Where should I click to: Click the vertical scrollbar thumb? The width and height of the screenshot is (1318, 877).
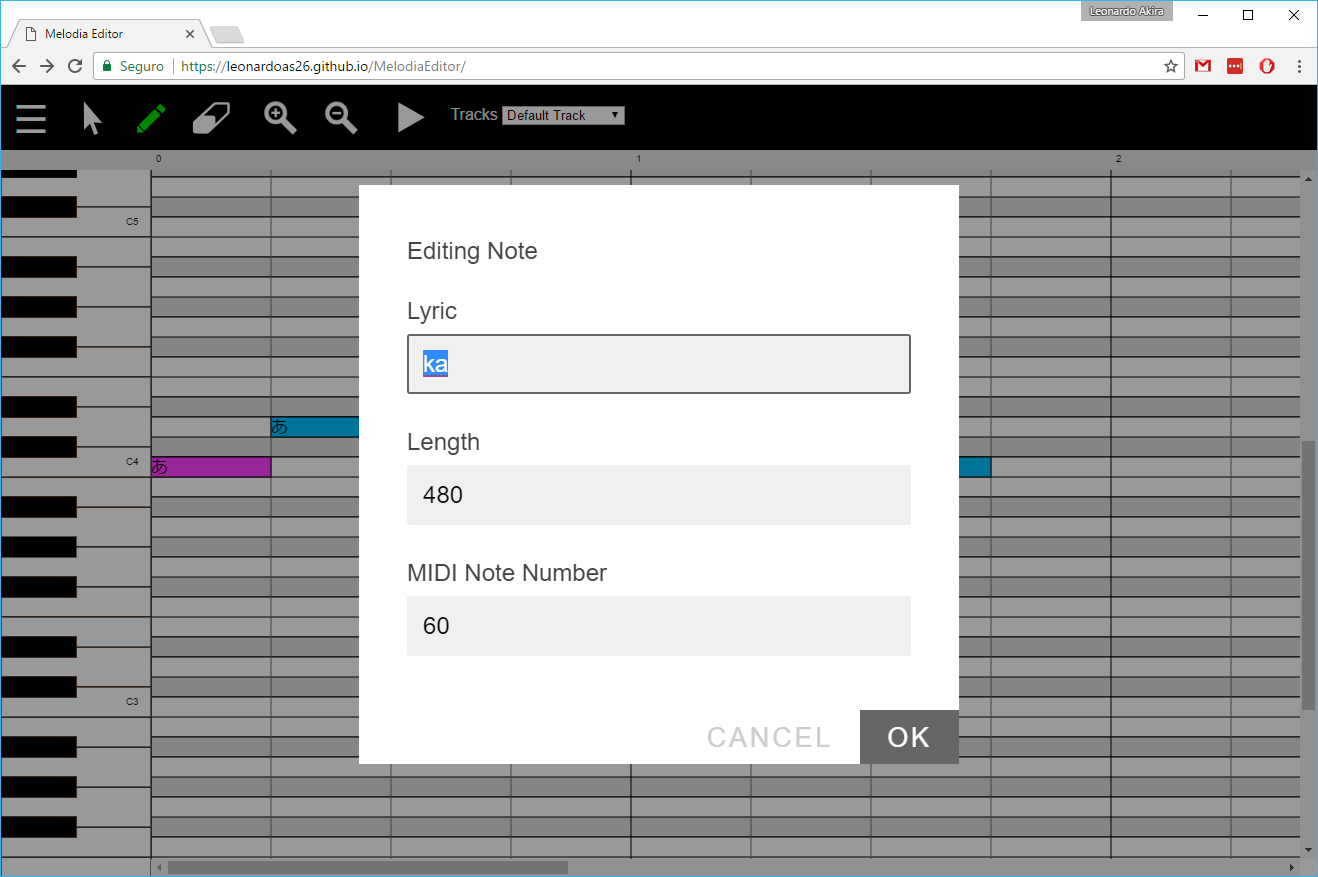(x=1308, y=575)
